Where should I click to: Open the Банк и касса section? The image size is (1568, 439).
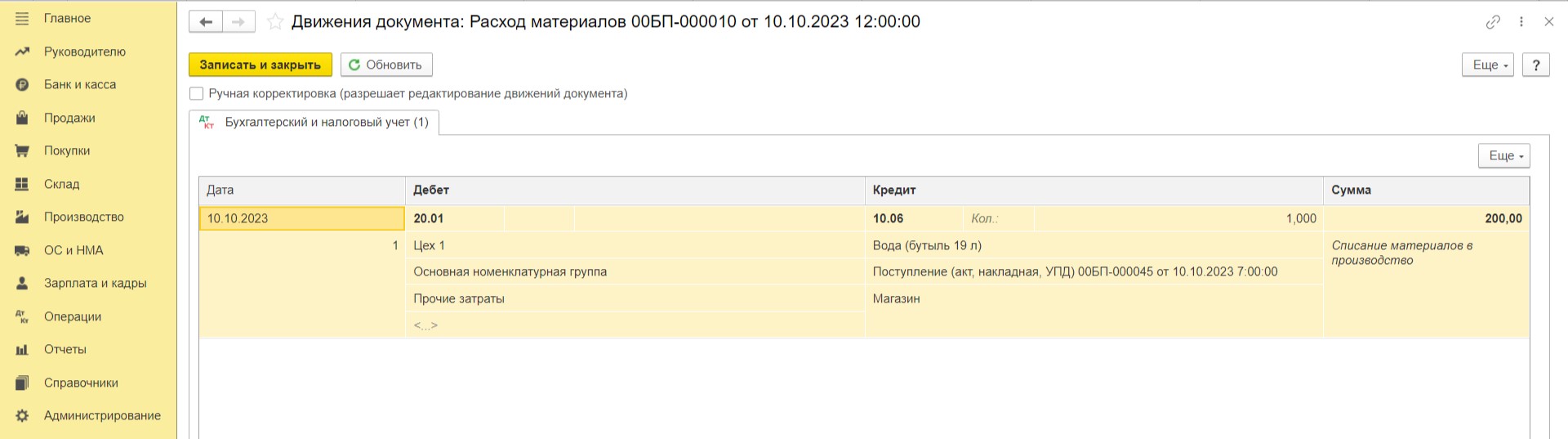80,84
